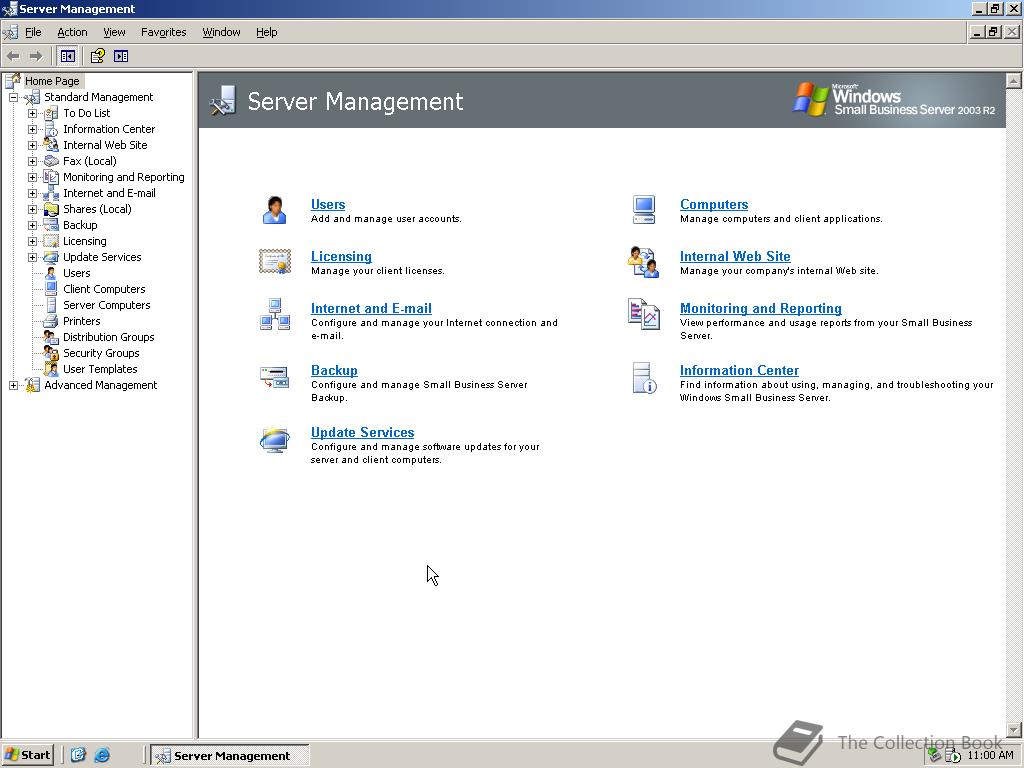Select the Internal Web Site icon
Screen dimensions: 1024x768
(645, 262)
